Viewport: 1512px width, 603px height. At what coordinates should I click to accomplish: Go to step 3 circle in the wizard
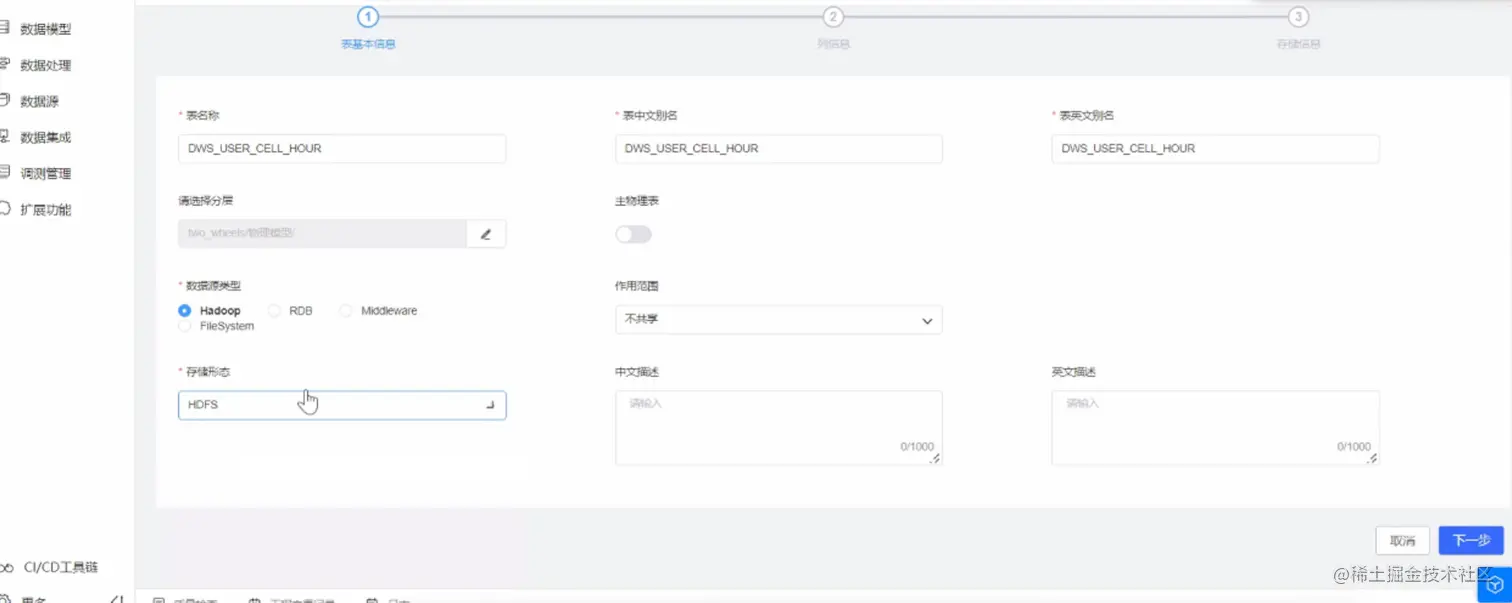coord(1298,17)
